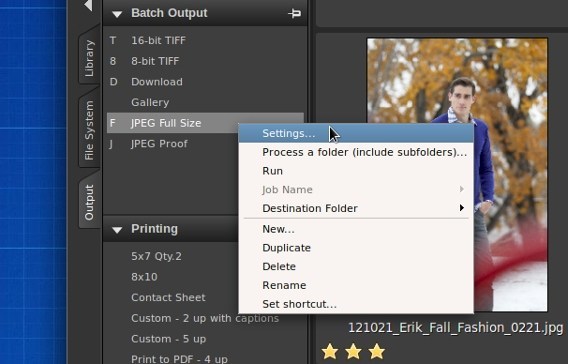Screen dimensions: 568x364
Task: Click the Batch Output section header
Action: point(205,13)
